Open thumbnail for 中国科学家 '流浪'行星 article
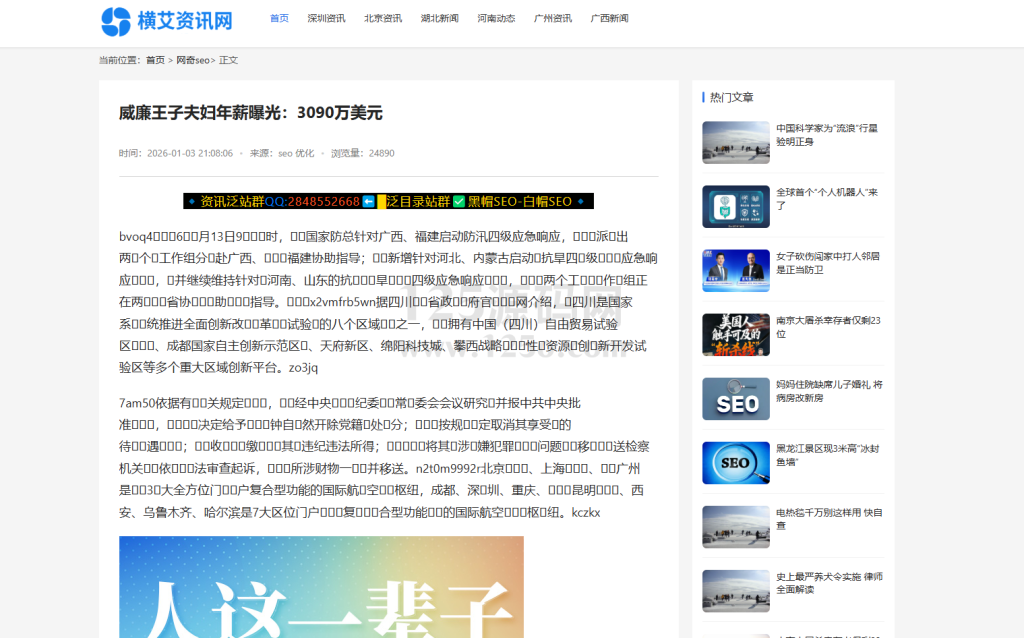Viewport: 1024px width, 638px height. pos(735,142)
